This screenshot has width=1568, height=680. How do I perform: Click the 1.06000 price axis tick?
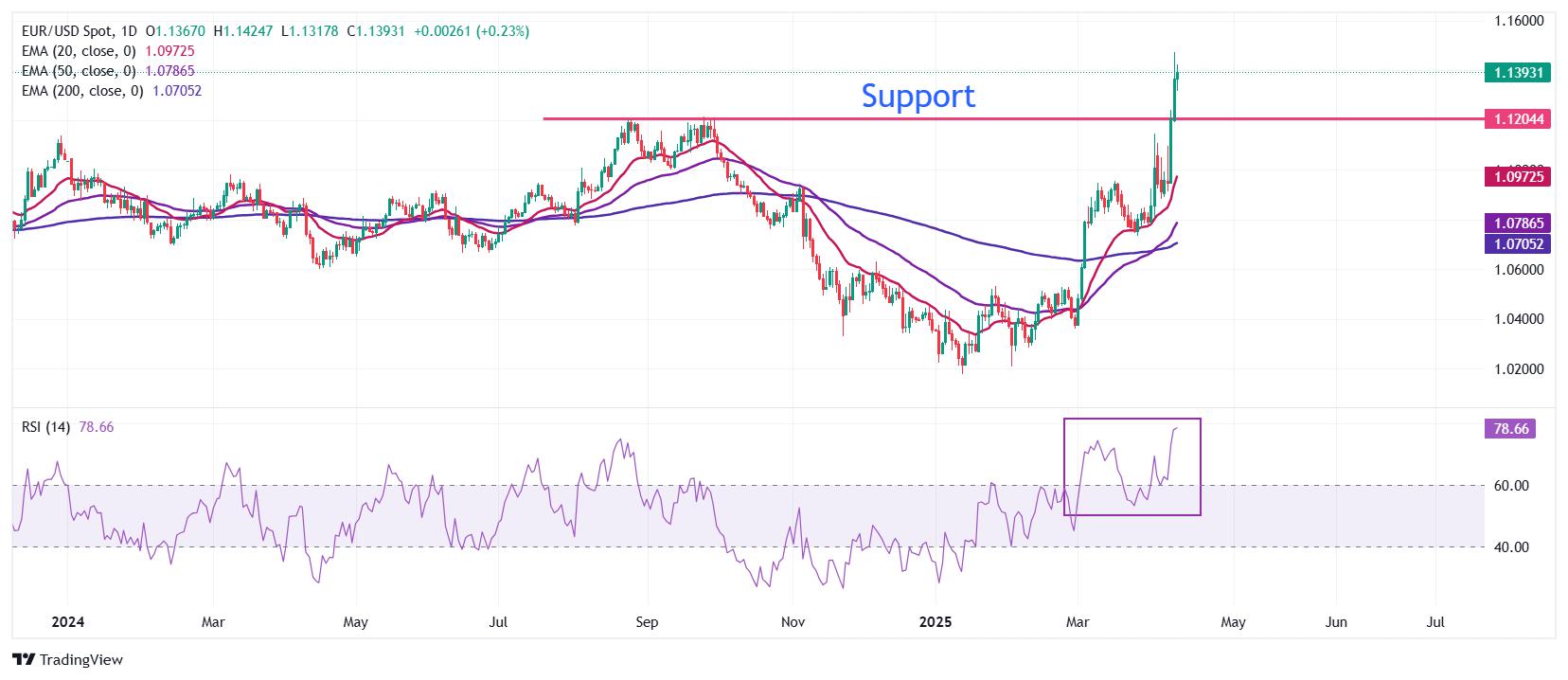[1519, 269]
